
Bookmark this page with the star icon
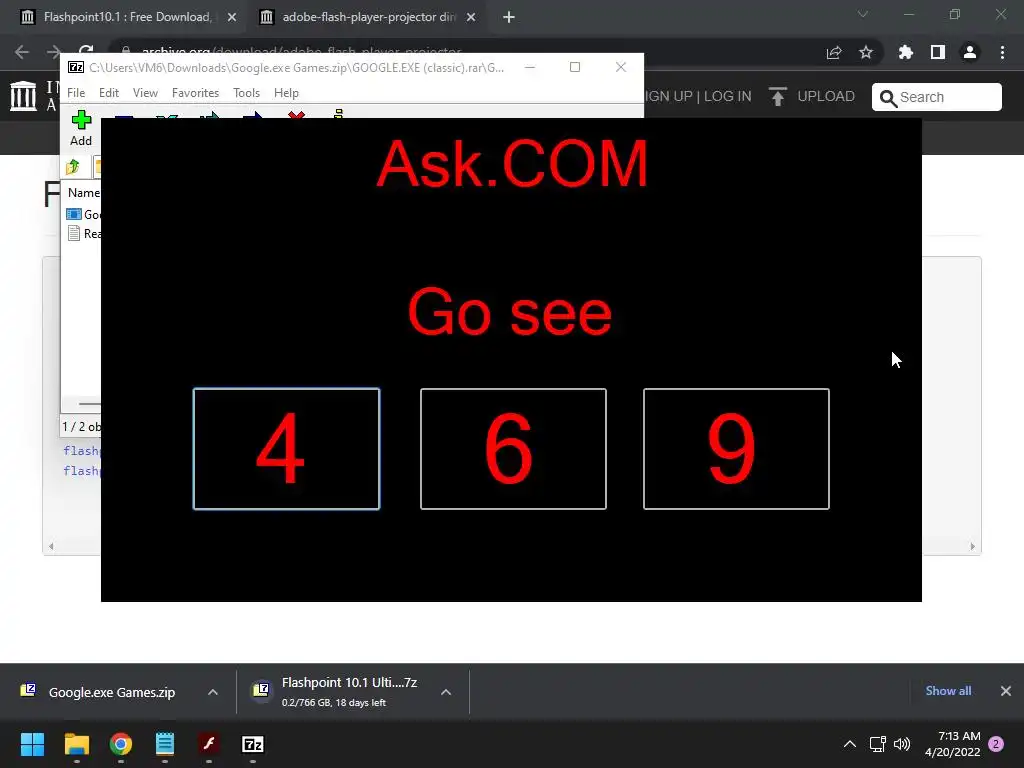866,52
